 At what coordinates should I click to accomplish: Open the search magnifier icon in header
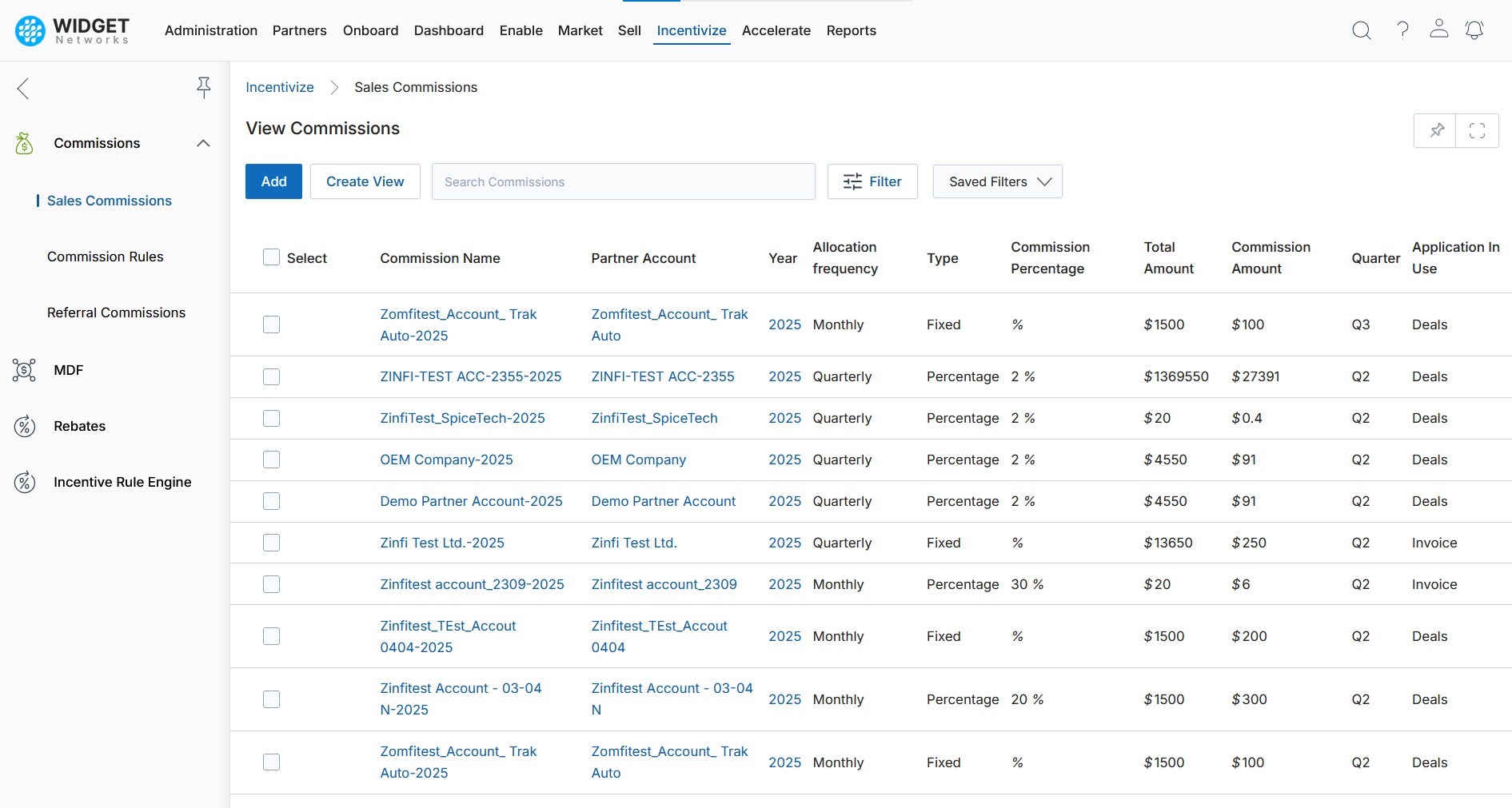1361,30
